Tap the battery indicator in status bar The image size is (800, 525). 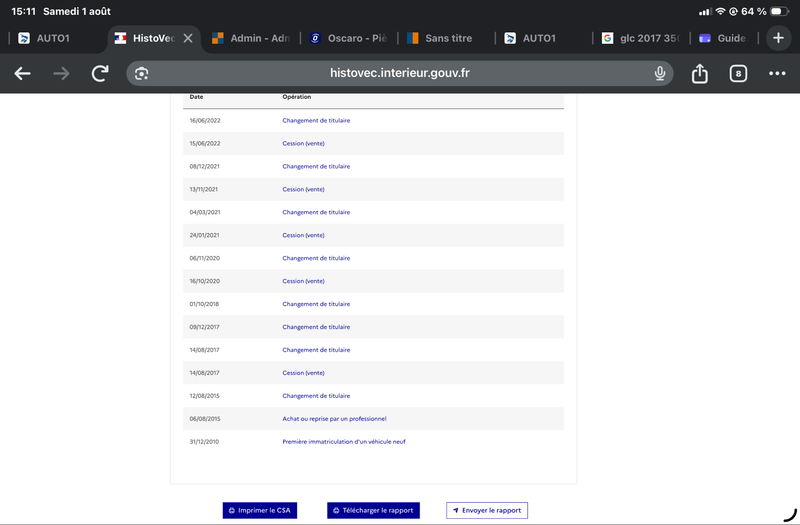click(780, 11)
